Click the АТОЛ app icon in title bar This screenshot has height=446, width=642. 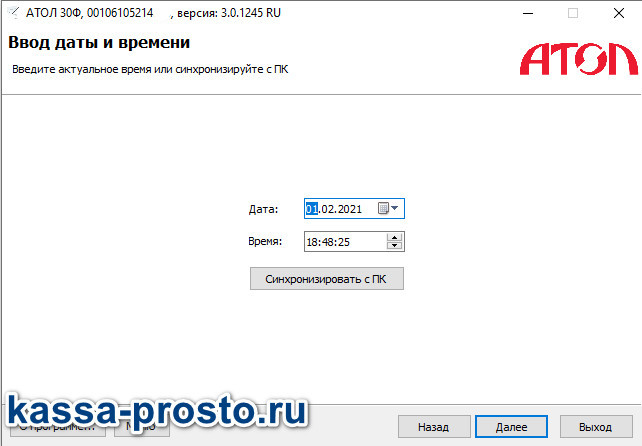pos(14,13)
